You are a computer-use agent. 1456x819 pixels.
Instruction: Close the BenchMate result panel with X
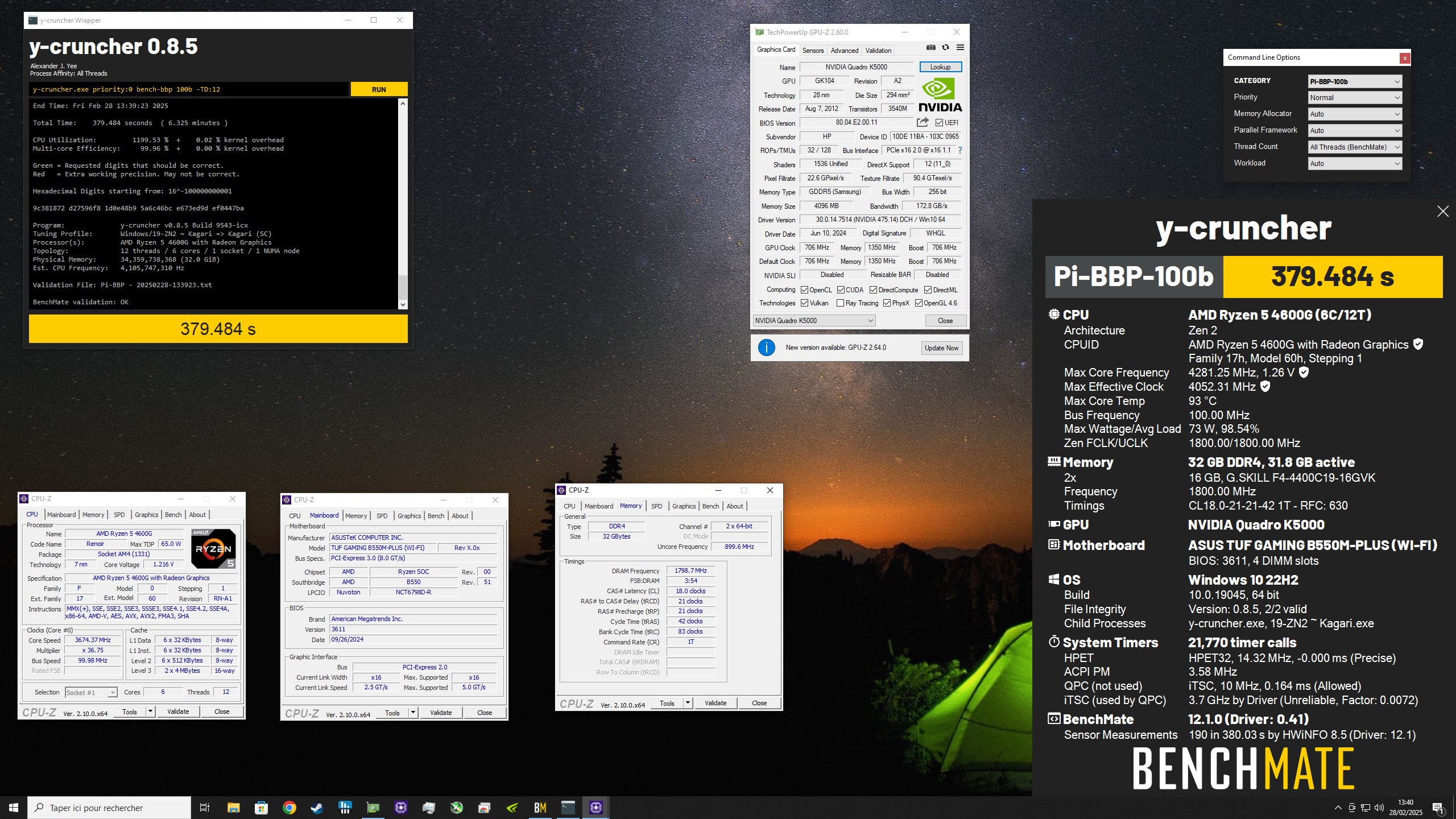pyautogui.click(x=1443, y=212)
